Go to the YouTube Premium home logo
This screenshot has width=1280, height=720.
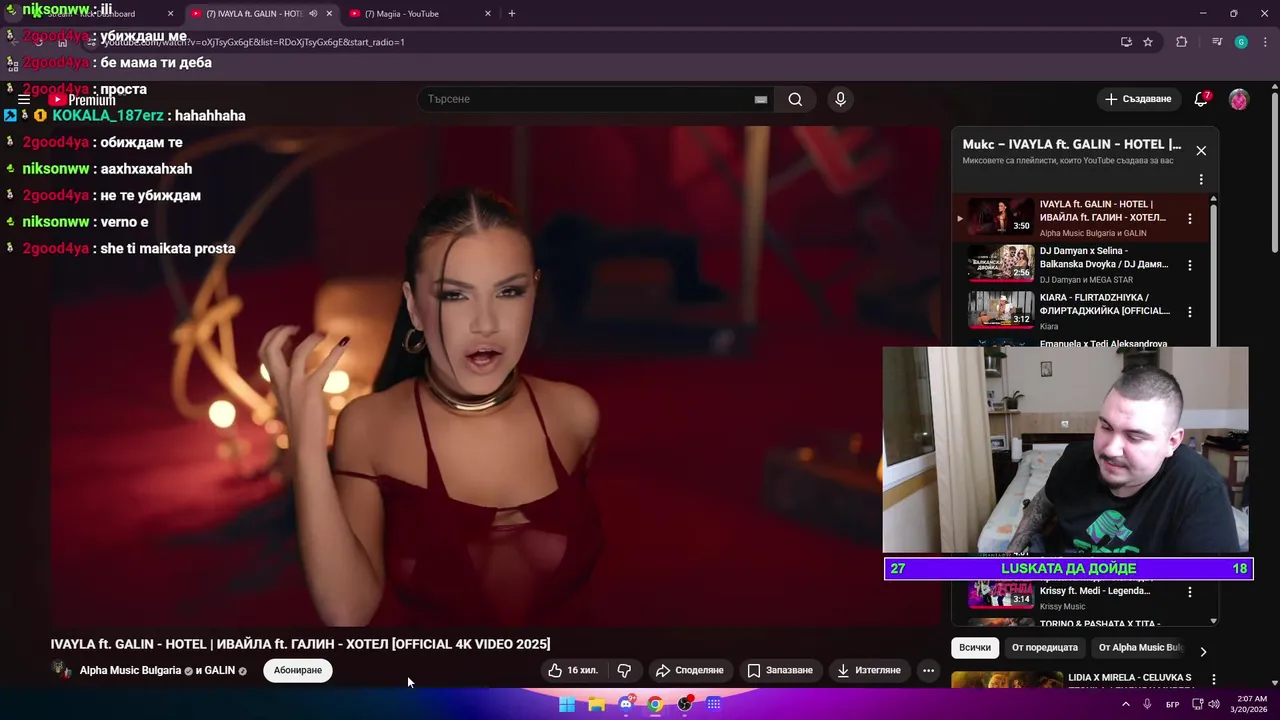pos(82,100)
